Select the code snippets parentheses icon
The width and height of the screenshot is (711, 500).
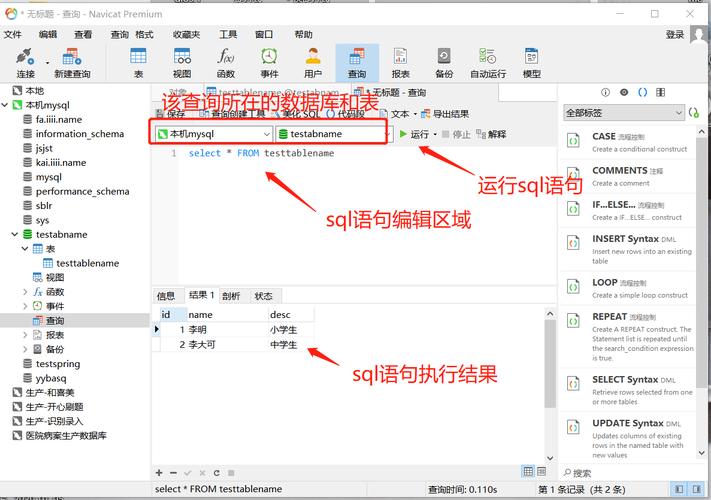point(643,92)
